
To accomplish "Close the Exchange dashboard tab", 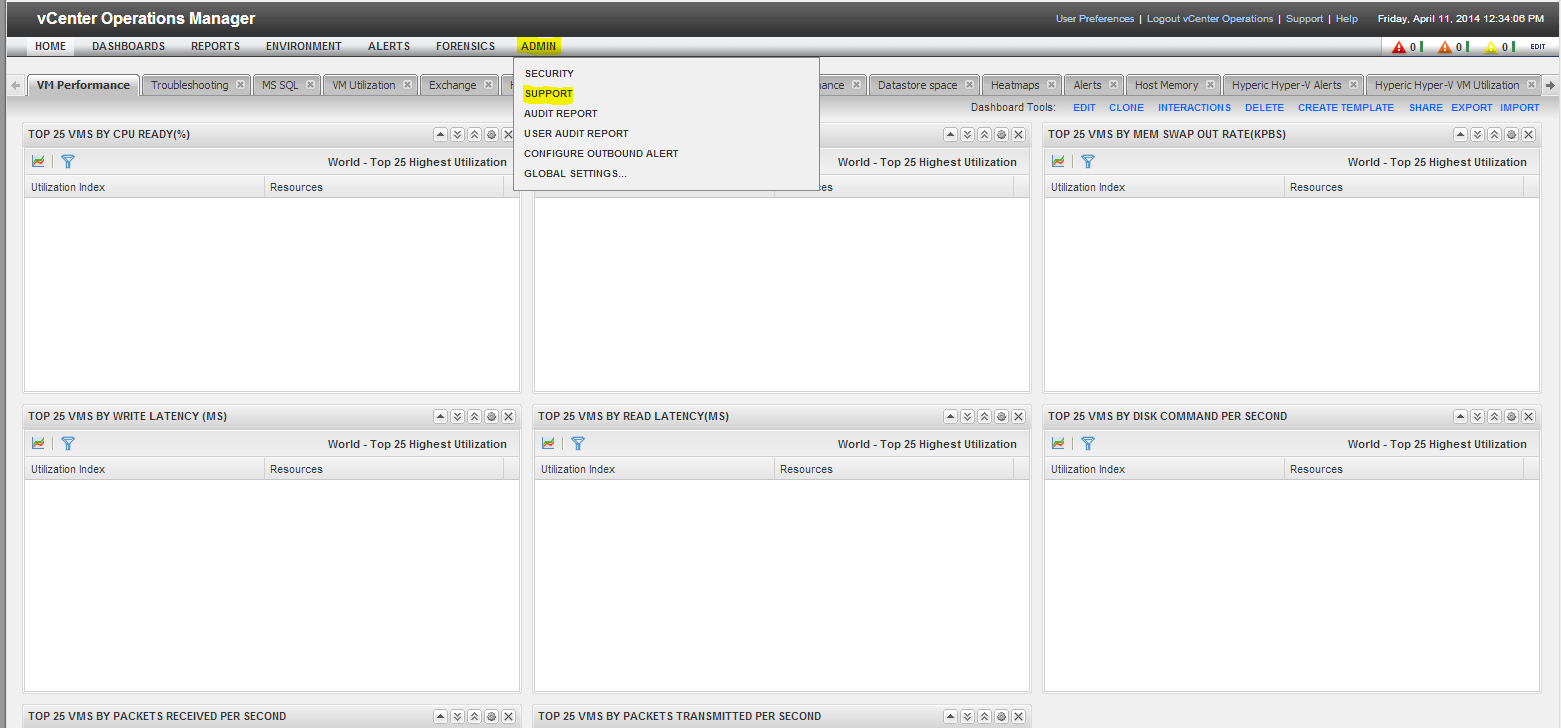I will pos(489,85).
